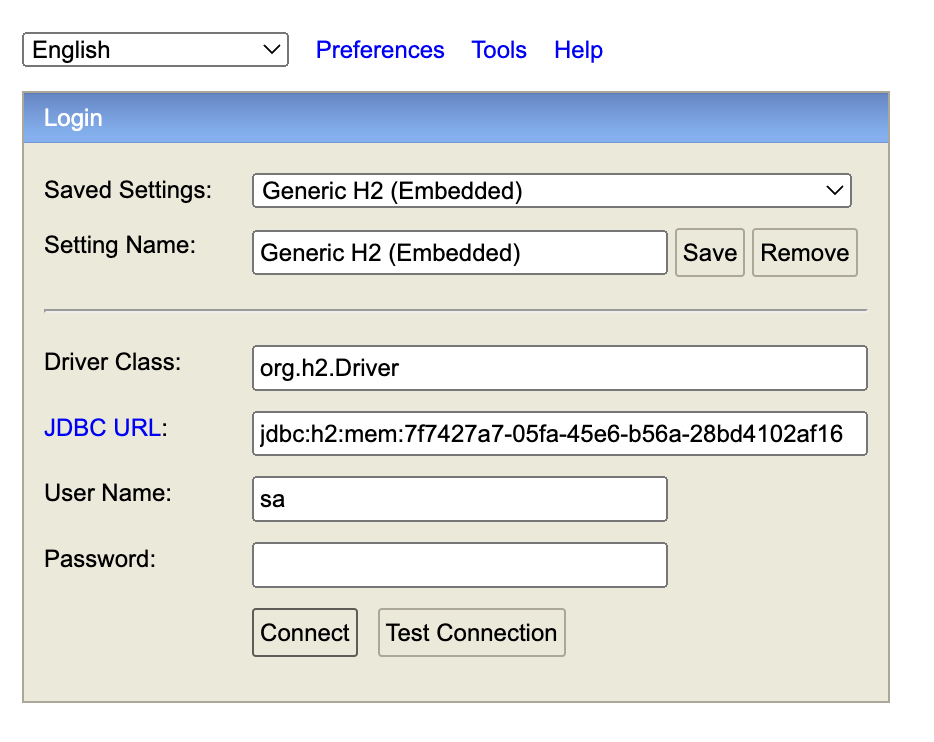Click the Remove button
This screenshot has height=742, width=934.
[x=805, y=252]
